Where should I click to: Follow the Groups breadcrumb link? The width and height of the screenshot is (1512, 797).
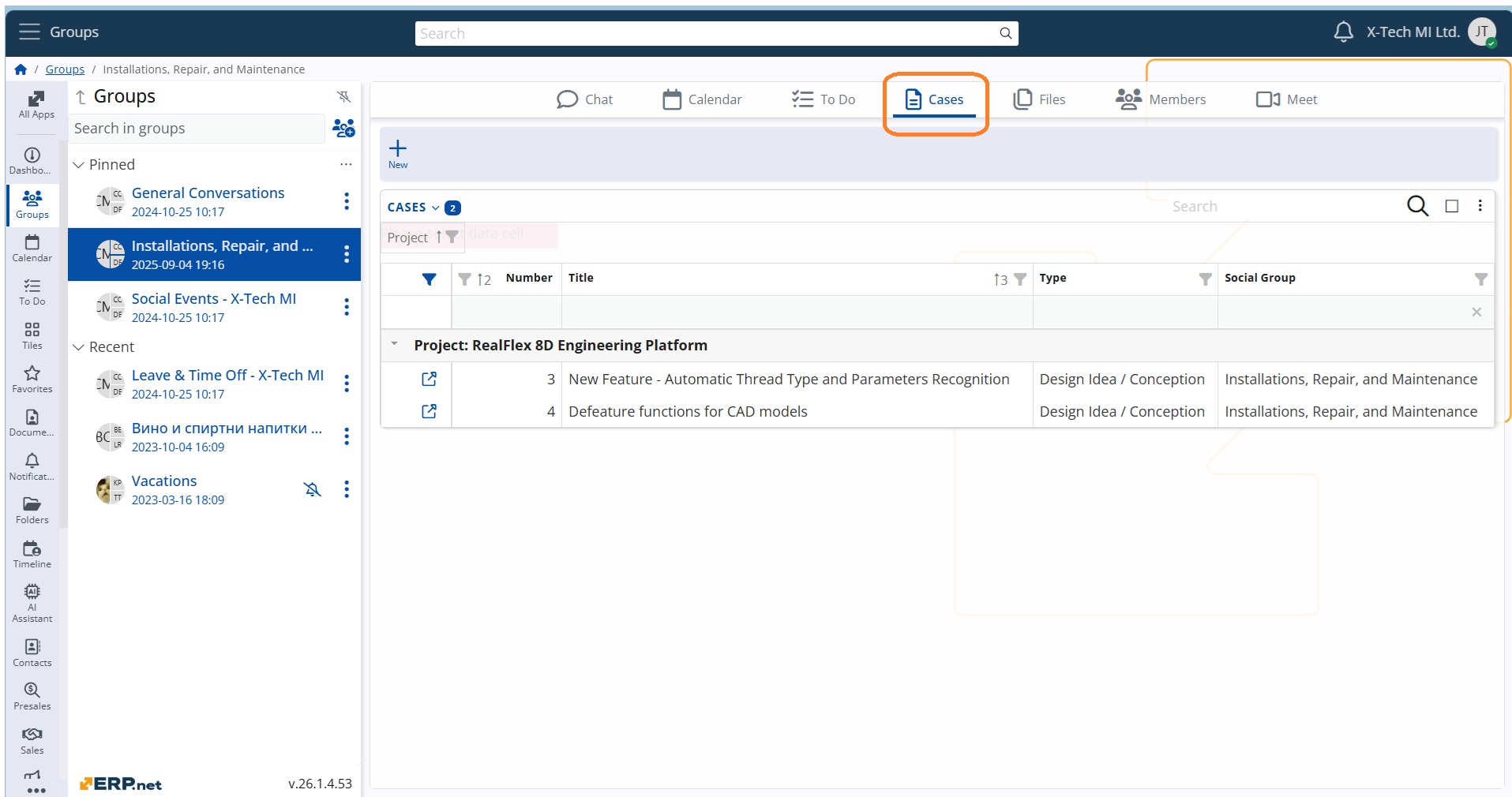coord(65,69)
